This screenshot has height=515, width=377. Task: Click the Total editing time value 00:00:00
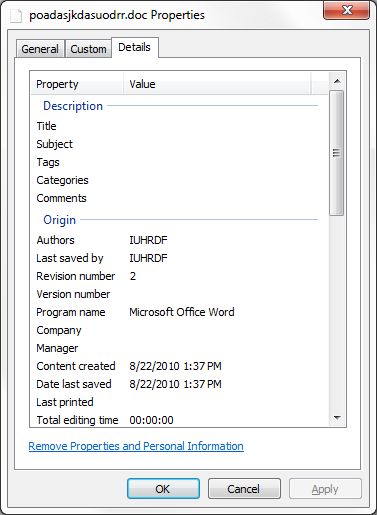click(x=151, y=420)
